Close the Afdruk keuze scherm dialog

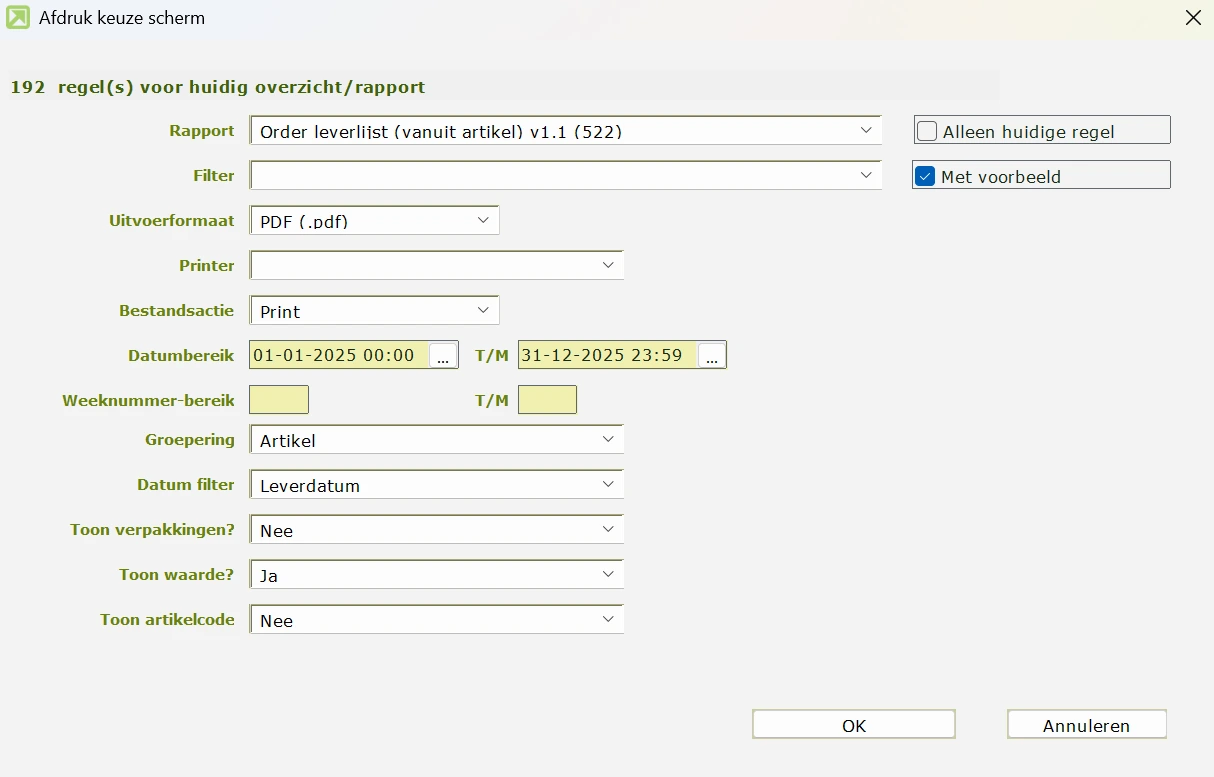coord(1192,17)
